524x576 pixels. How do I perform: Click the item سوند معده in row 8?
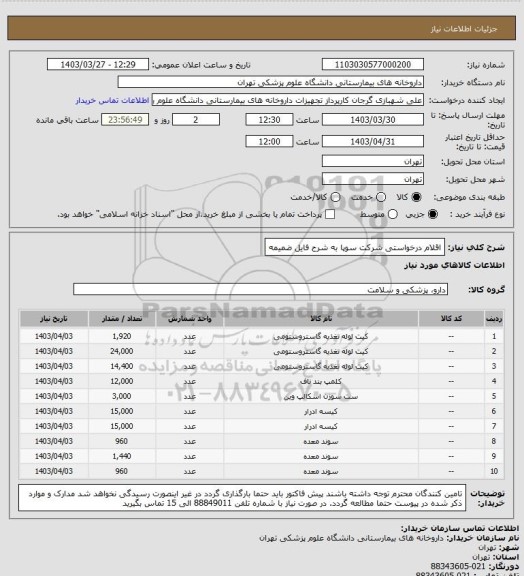pos(321,441)
